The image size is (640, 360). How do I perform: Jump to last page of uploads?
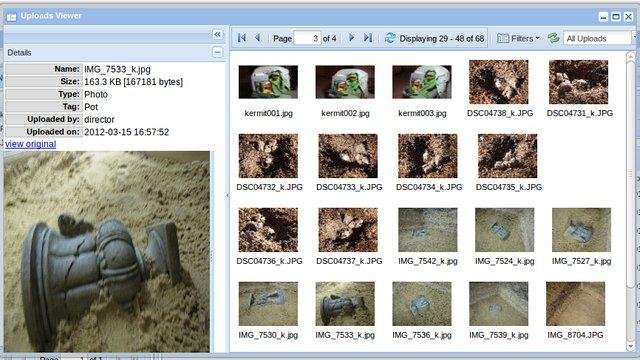[x=368, y=38]
